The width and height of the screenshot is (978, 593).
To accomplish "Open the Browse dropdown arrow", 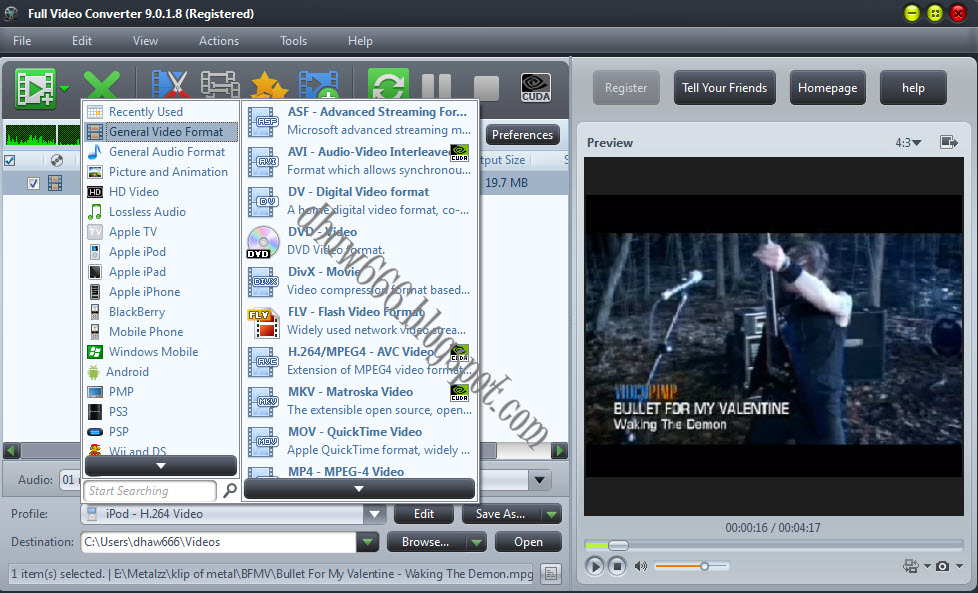I will [x=477, y=542].
